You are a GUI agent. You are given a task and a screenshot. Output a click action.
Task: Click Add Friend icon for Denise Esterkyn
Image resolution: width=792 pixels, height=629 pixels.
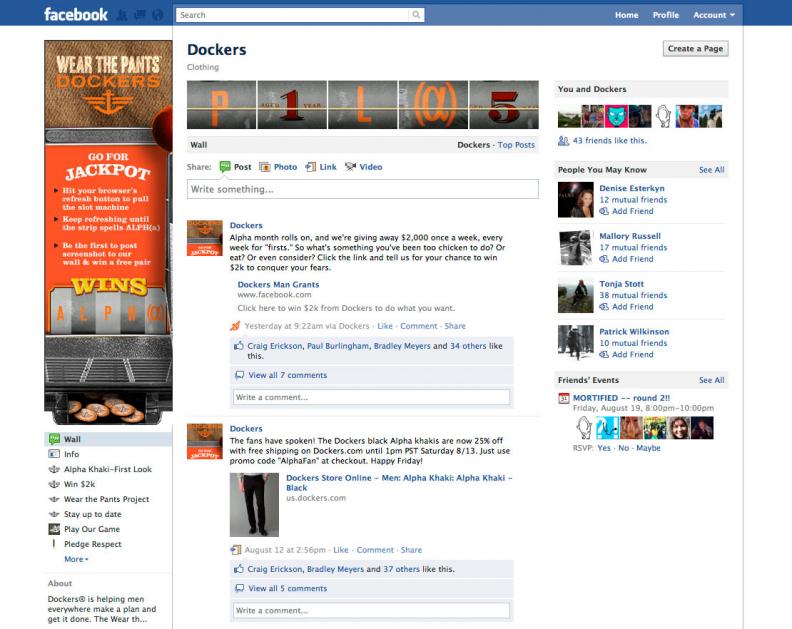click(x=604, y=211)
